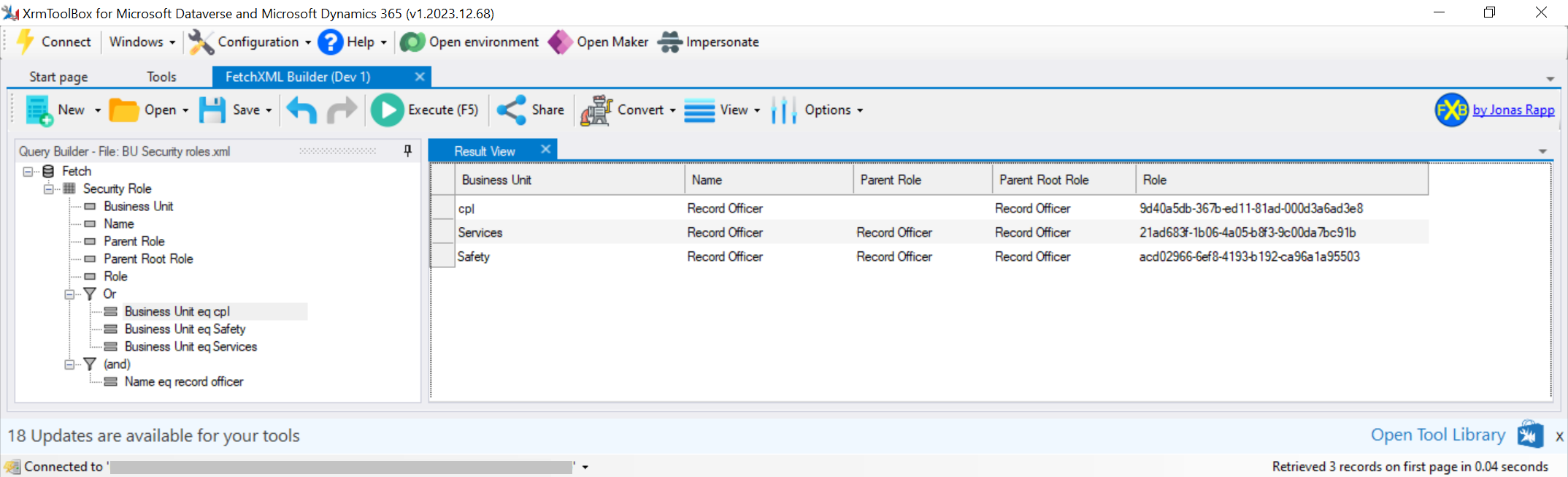Click the Redo arrow icon
Viewport: 1568px width, 477px height.
pyautogui.click(x=342, y=110)
